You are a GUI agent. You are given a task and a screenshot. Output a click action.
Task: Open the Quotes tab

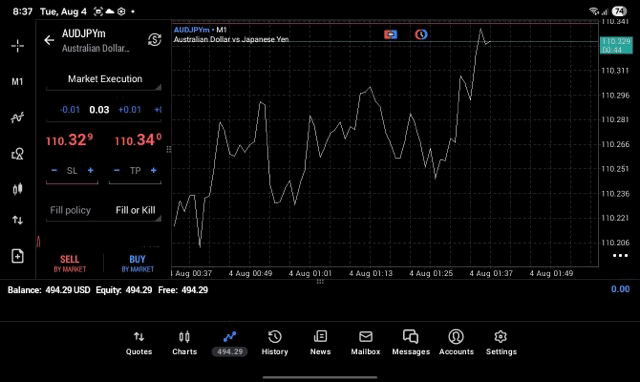click(x=139, y=343)
